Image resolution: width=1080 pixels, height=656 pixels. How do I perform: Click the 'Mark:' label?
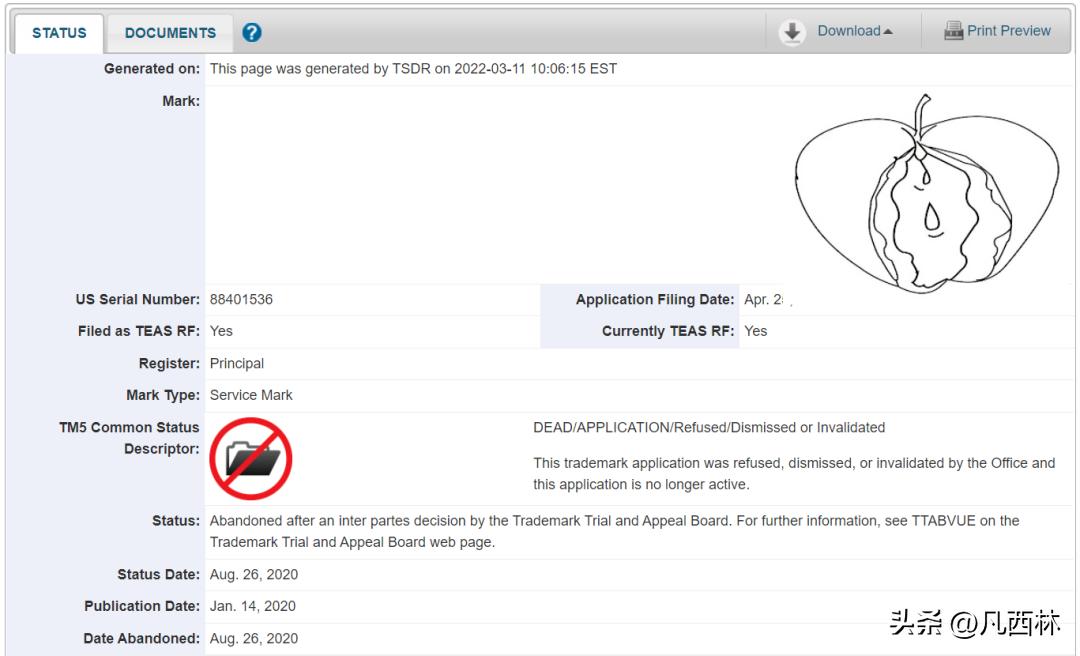[181, 101]
